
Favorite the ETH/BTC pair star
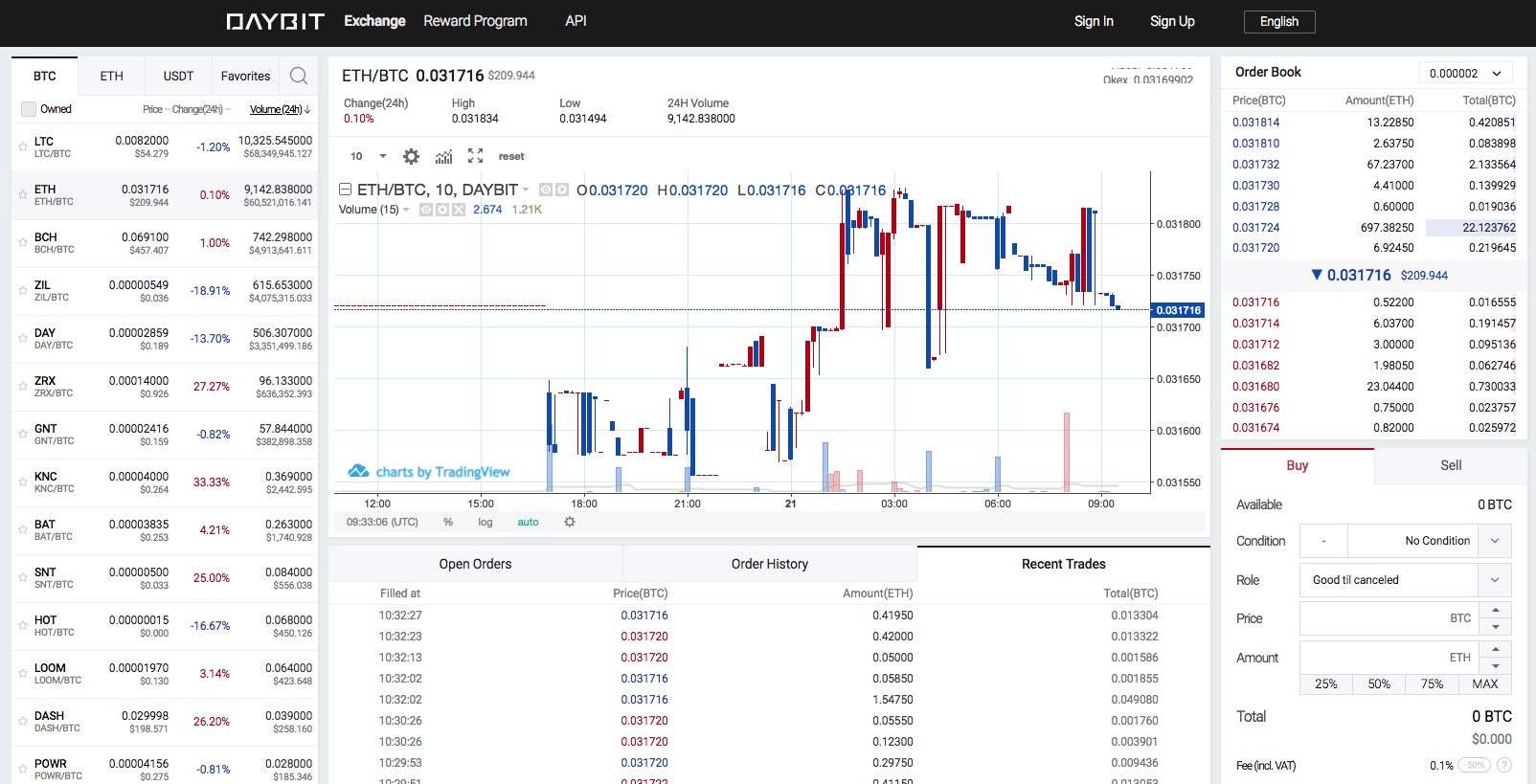(23, 195)
